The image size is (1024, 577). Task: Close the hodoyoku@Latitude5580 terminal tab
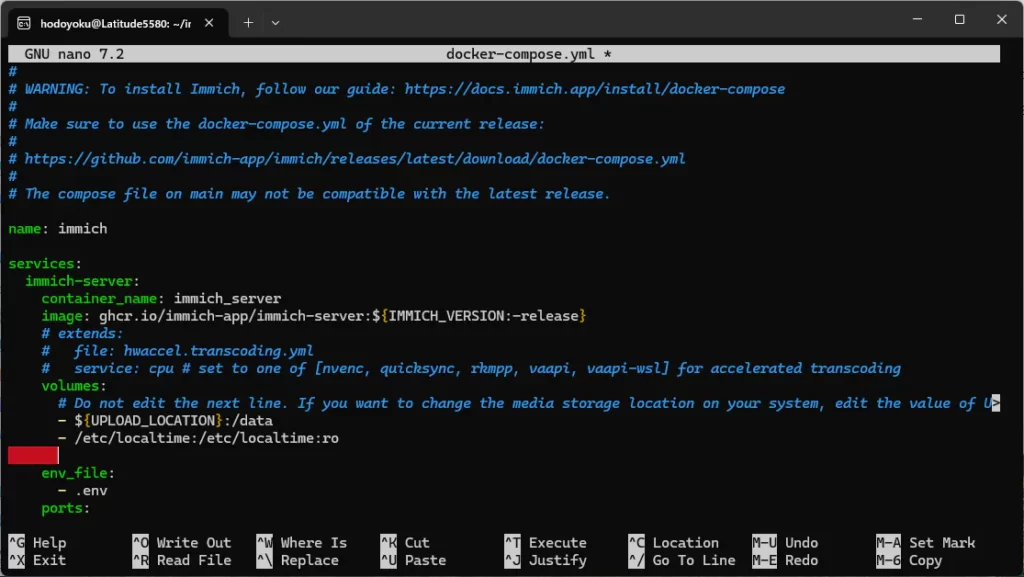click(x=209, y=23)
